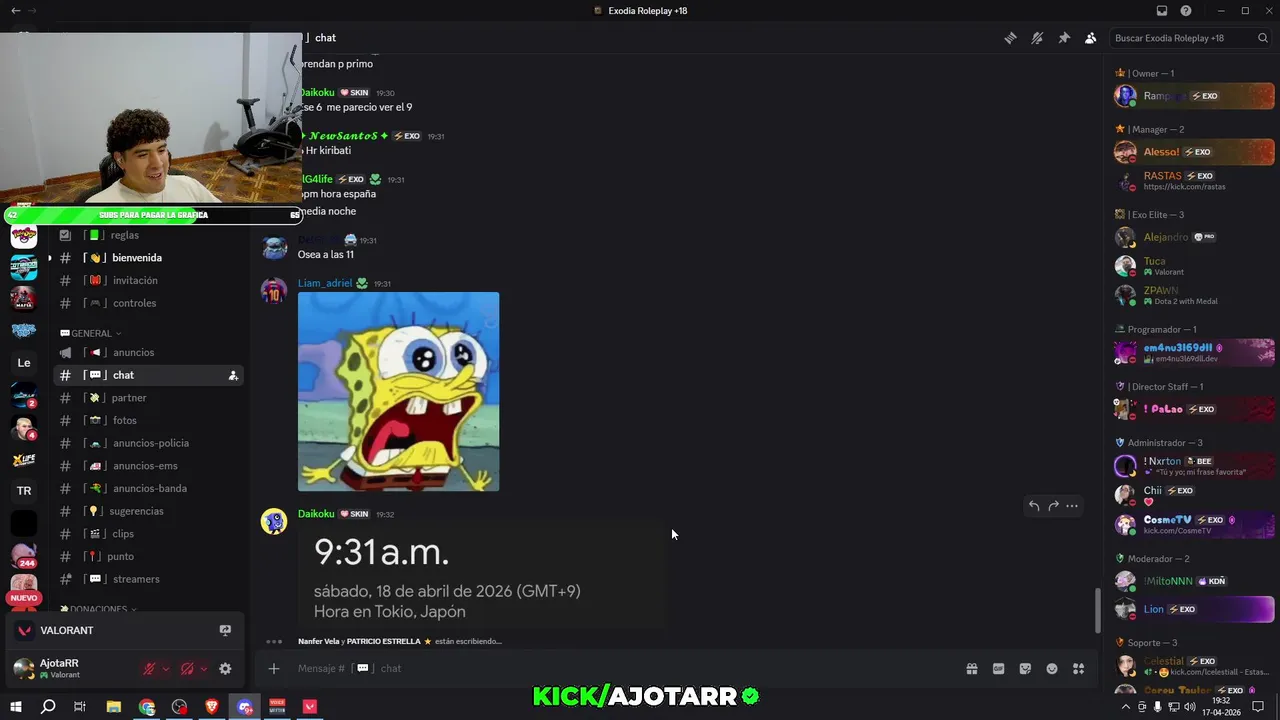This screenshot has height=720, width=1280.
Task: Open the Tokyo time embed image
Action: tap(481, 576)
